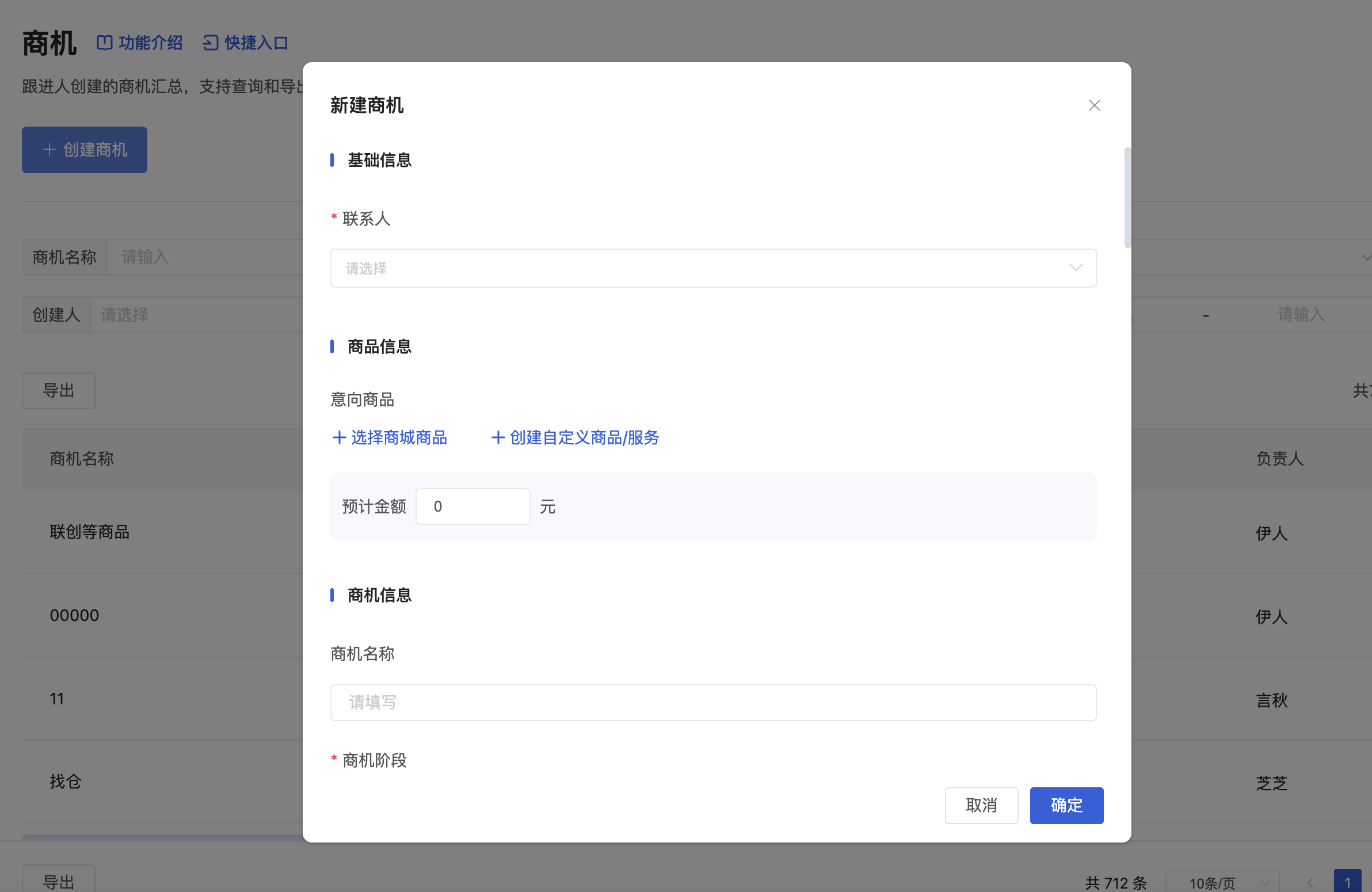Image resolution: width=1372 pixels, height=892 pixels.
Task: Open 功能介绍 link
Action: click(x=150, y=43)
